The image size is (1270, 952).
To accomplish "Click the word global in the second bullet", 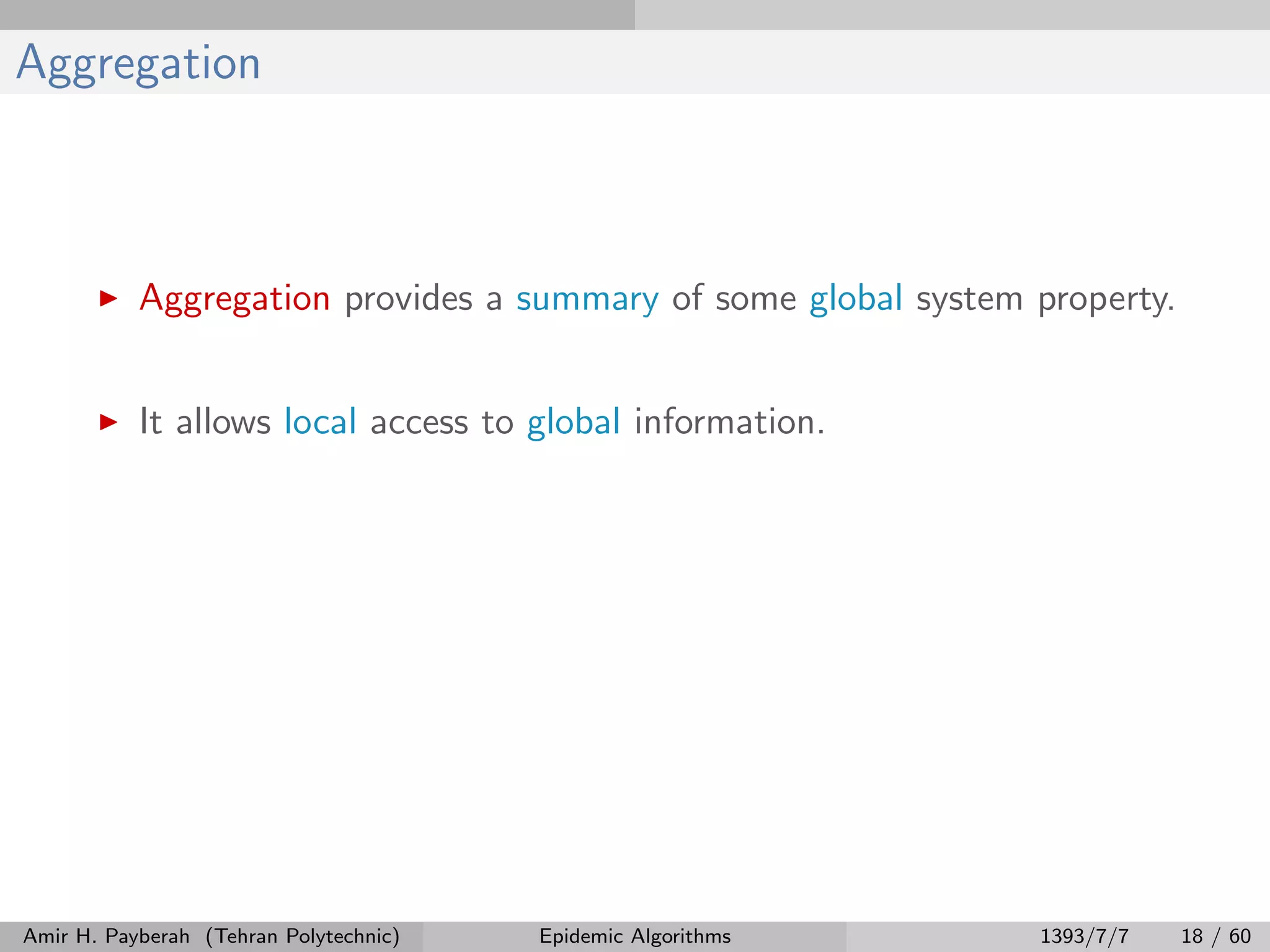I will 574,422.
